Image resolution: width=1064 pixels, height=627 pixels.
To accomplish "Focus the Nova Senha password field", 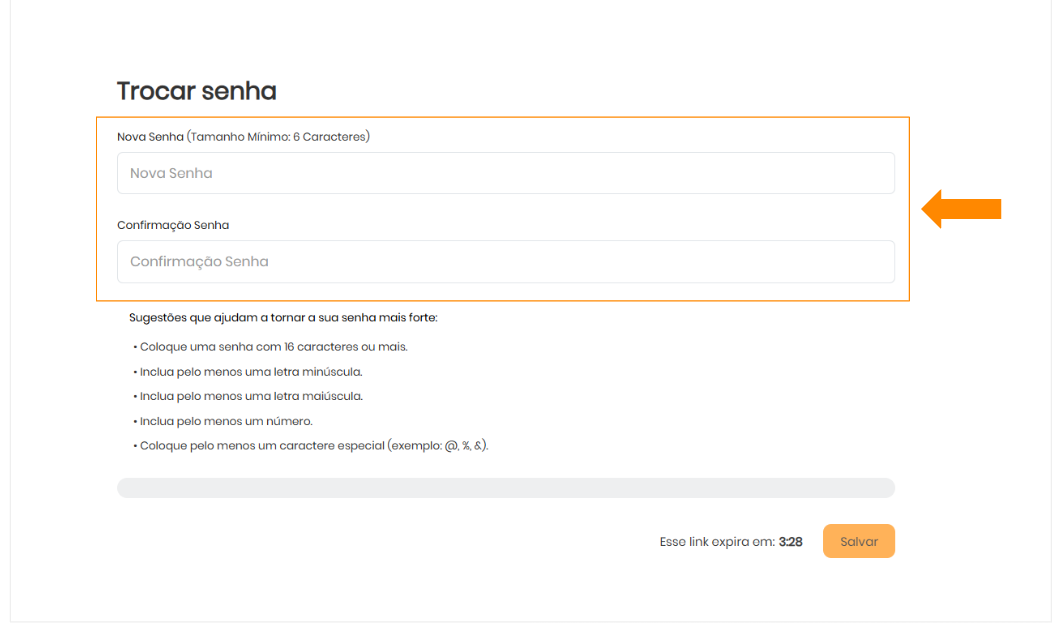I will point(505,173).
